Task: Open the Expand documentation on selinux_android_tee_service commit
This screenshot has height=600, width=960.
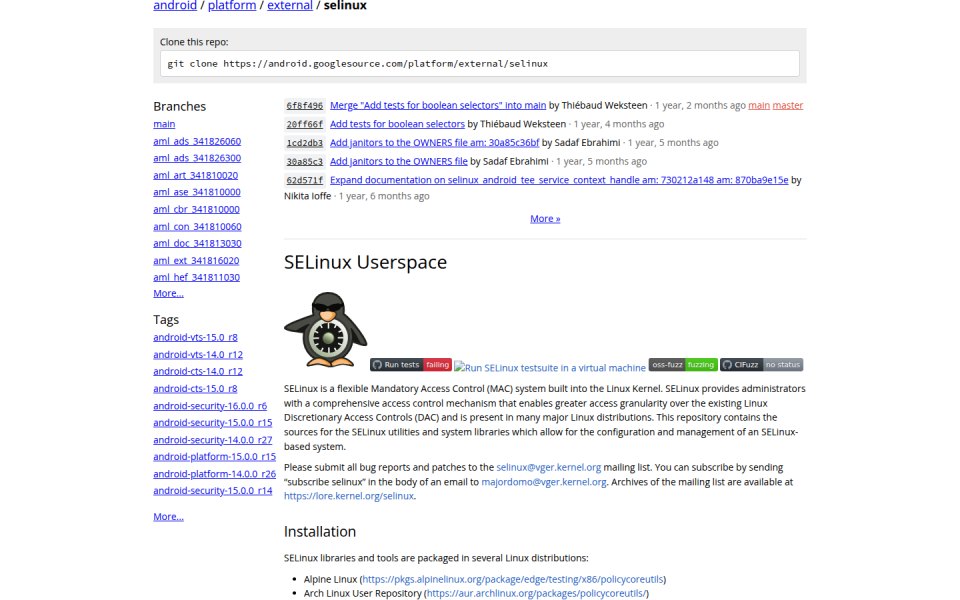Action: pyautogui.click(x=559, y=180)
